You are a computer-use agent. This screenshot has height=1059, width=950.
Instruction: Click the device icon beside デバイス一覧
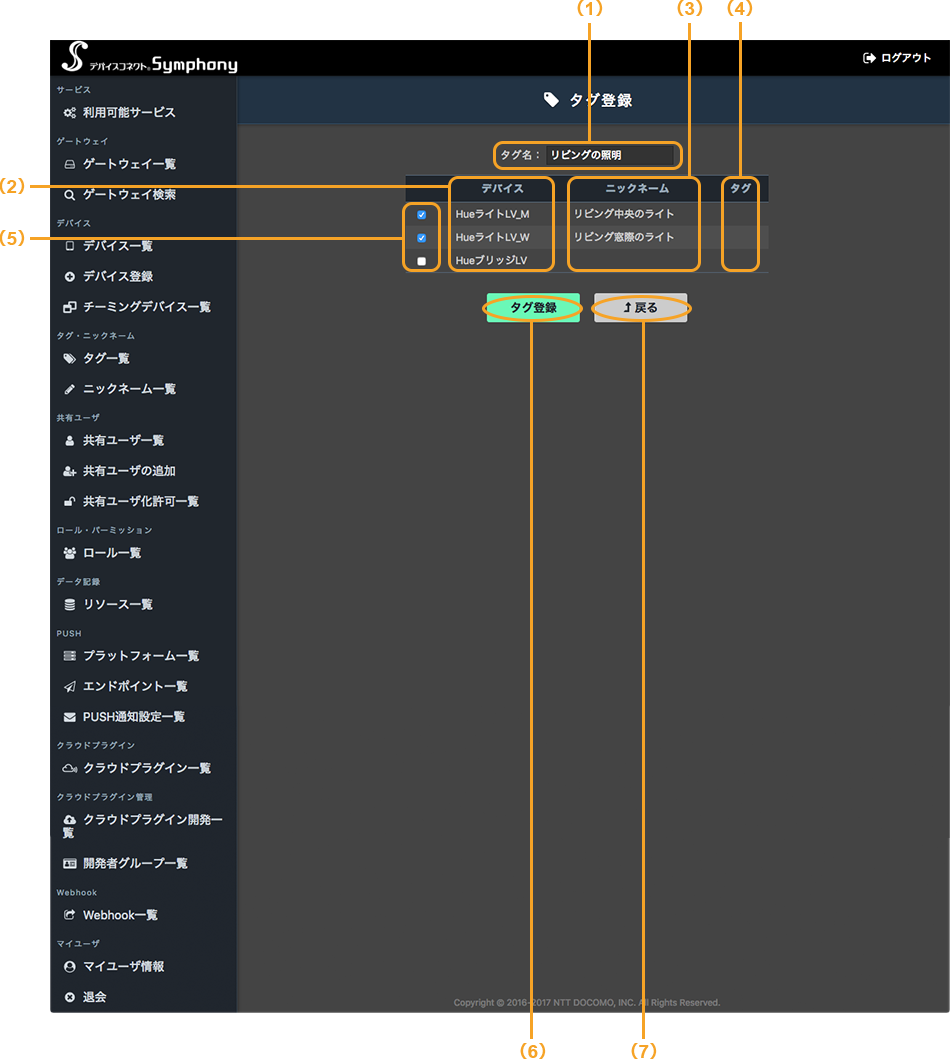coord(70,247)
